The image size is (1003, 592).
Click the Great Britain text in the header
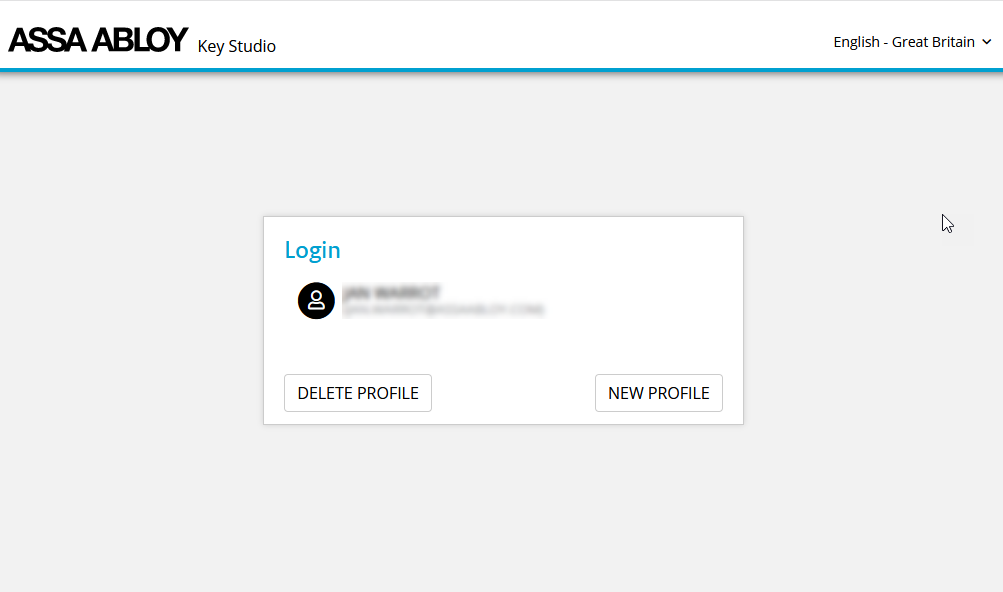pyautogui.click(x=932, y=42)
